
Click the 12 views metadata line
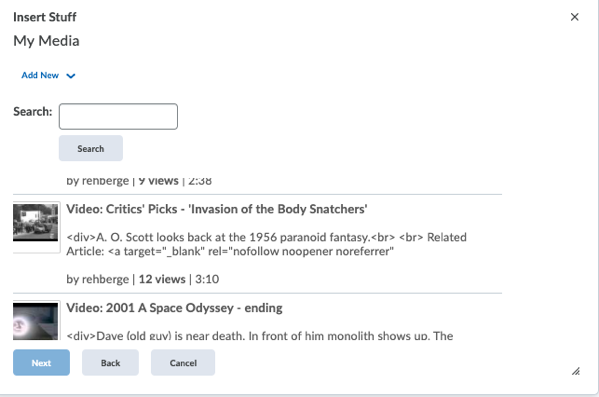pyautogui.click(x=142, y=279)
